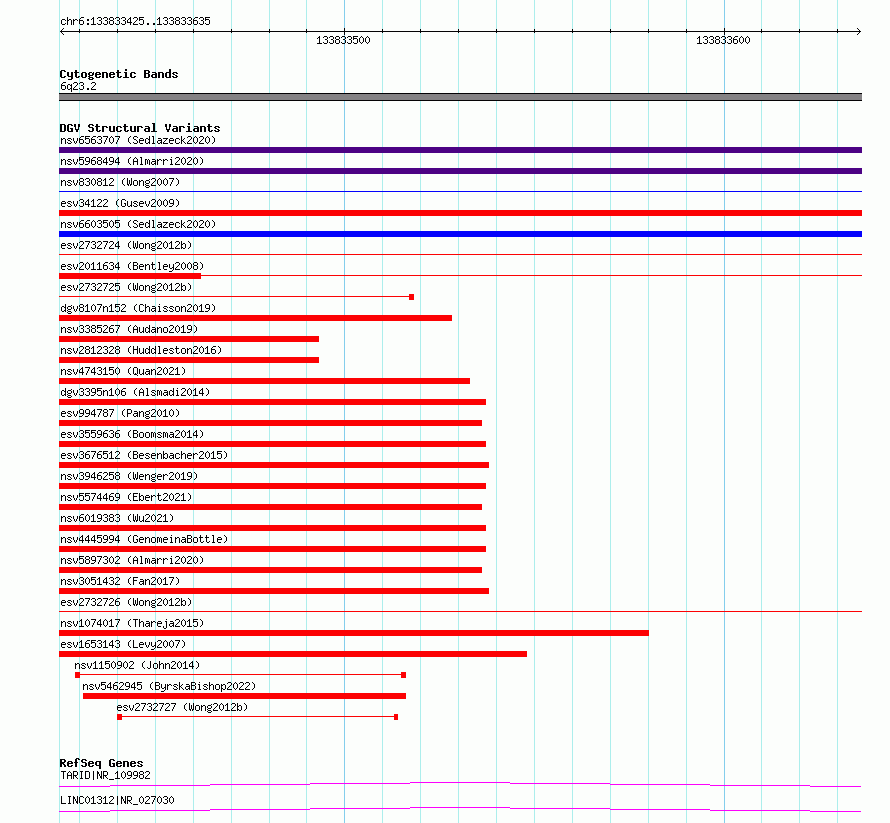Click the blue bar under nsv6603505

click(x=460, y=234)
